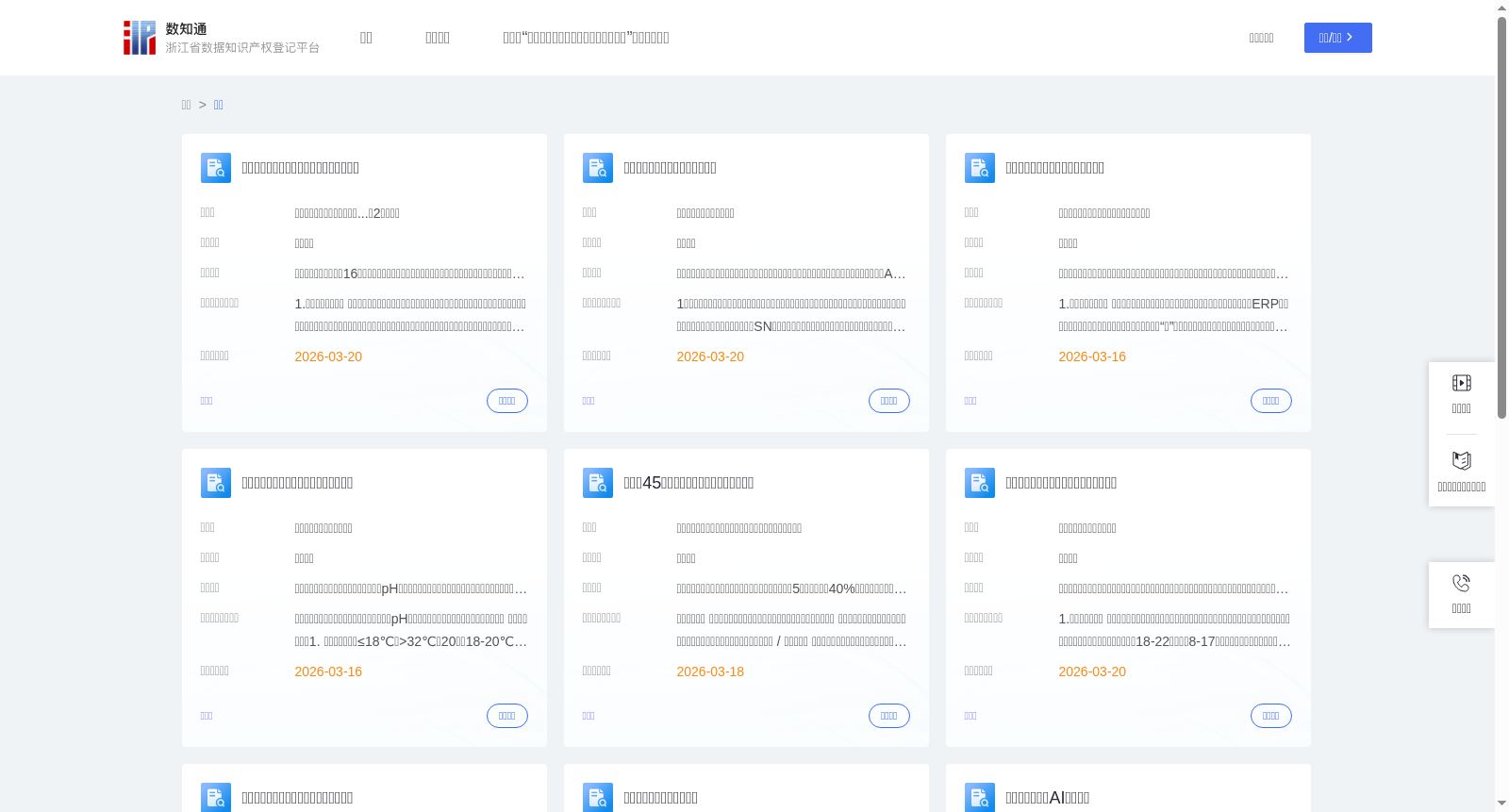Click the 数知通 platform logo
The width and height of the screenshot is (1509, 812).
pos(221,38)
